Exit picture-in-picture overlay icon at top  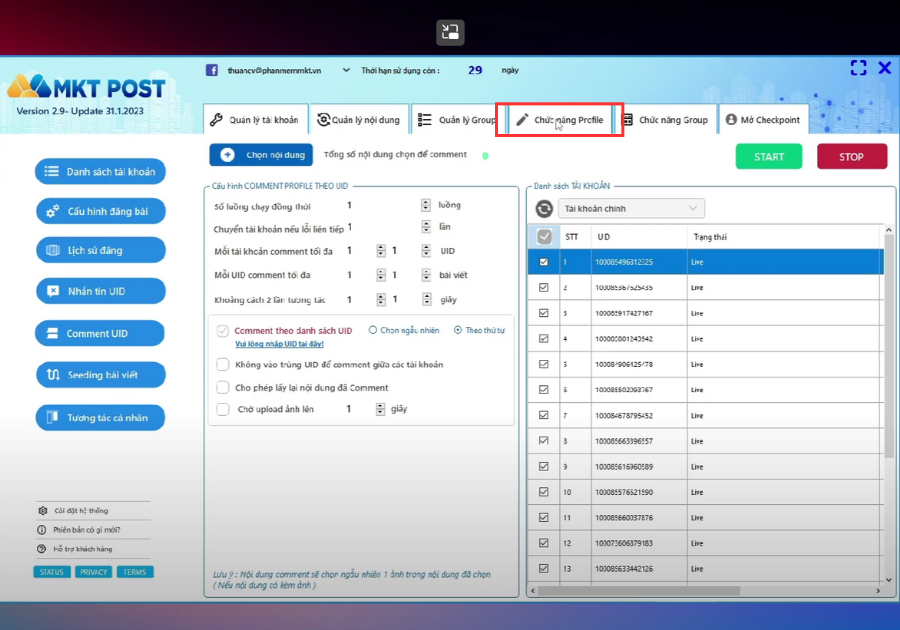pyautogui.click(x=450, y=32)
